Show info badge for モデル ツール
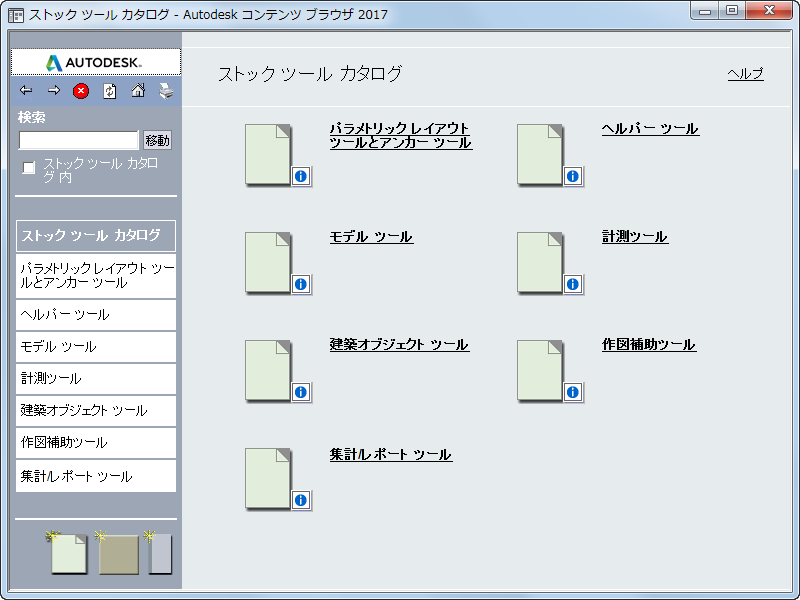800x600 pixels. coord(301,285)
